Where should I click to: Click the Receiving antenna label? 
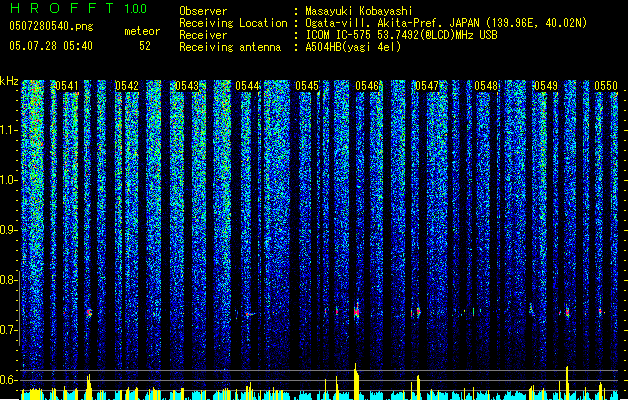[x=230, y=47]
